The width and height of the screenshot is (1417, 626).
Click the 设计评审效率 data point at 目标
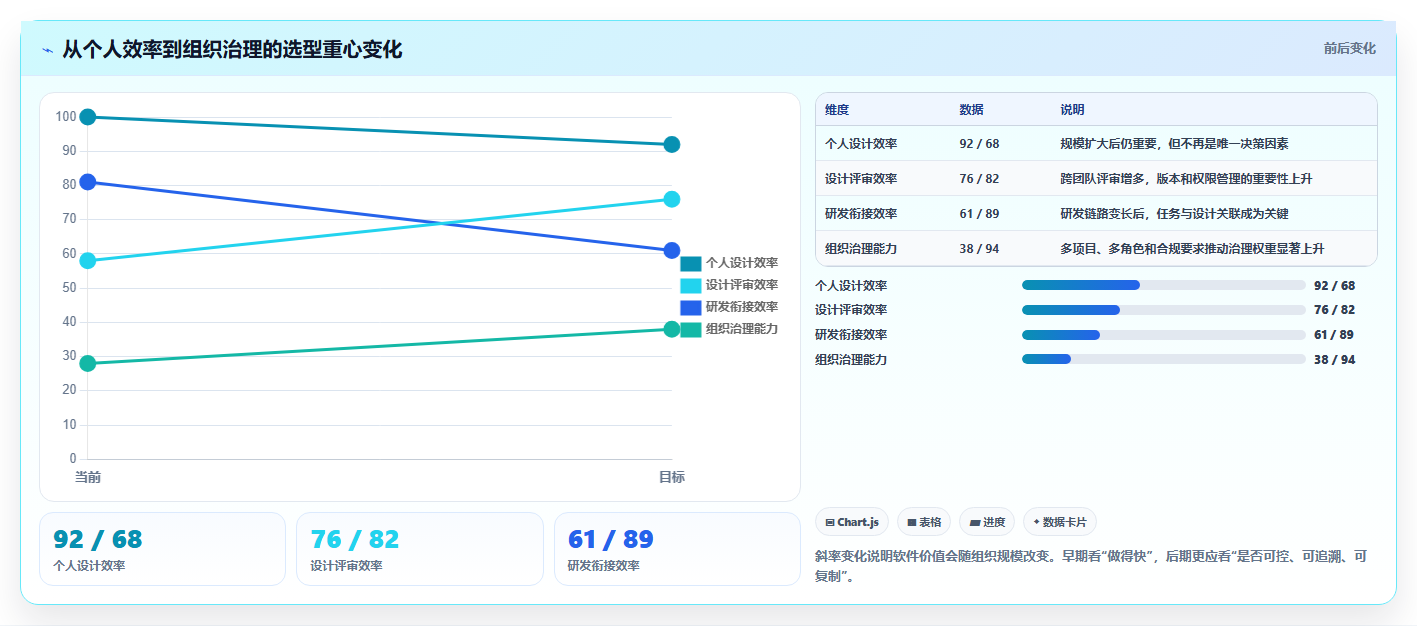click(672, 199)
